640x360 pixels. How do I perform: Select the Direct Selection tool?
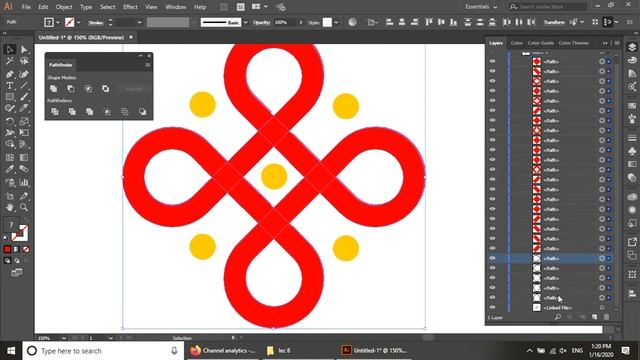pos(24,49)
